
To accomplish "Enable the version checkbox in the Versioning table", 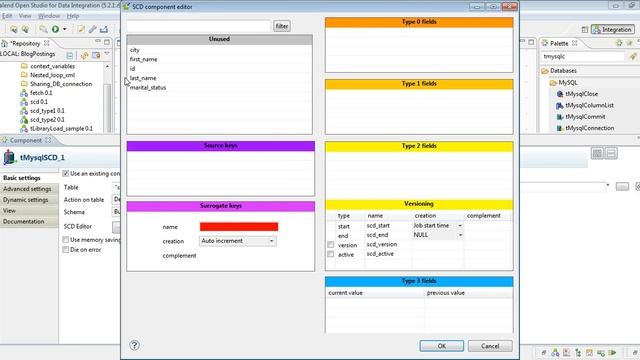I will click(x=331, y=244).
